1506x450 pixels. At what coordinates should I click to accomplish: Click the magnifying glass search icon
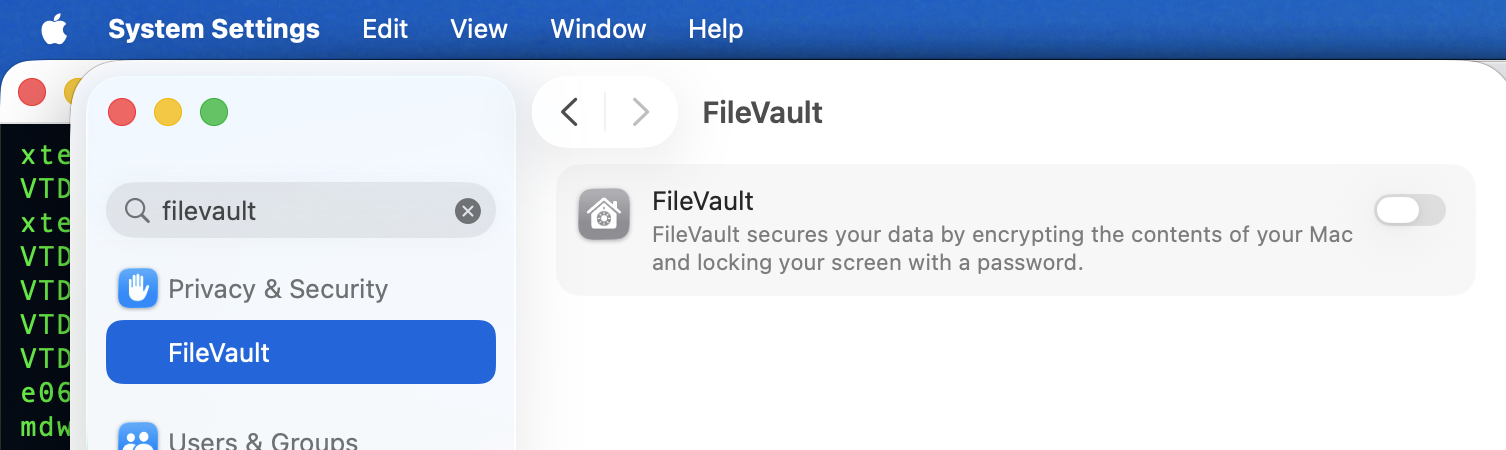point(136,210)
